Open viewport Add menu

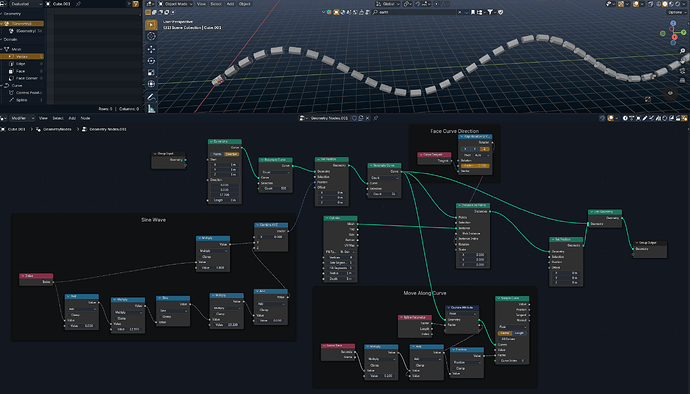230,4
